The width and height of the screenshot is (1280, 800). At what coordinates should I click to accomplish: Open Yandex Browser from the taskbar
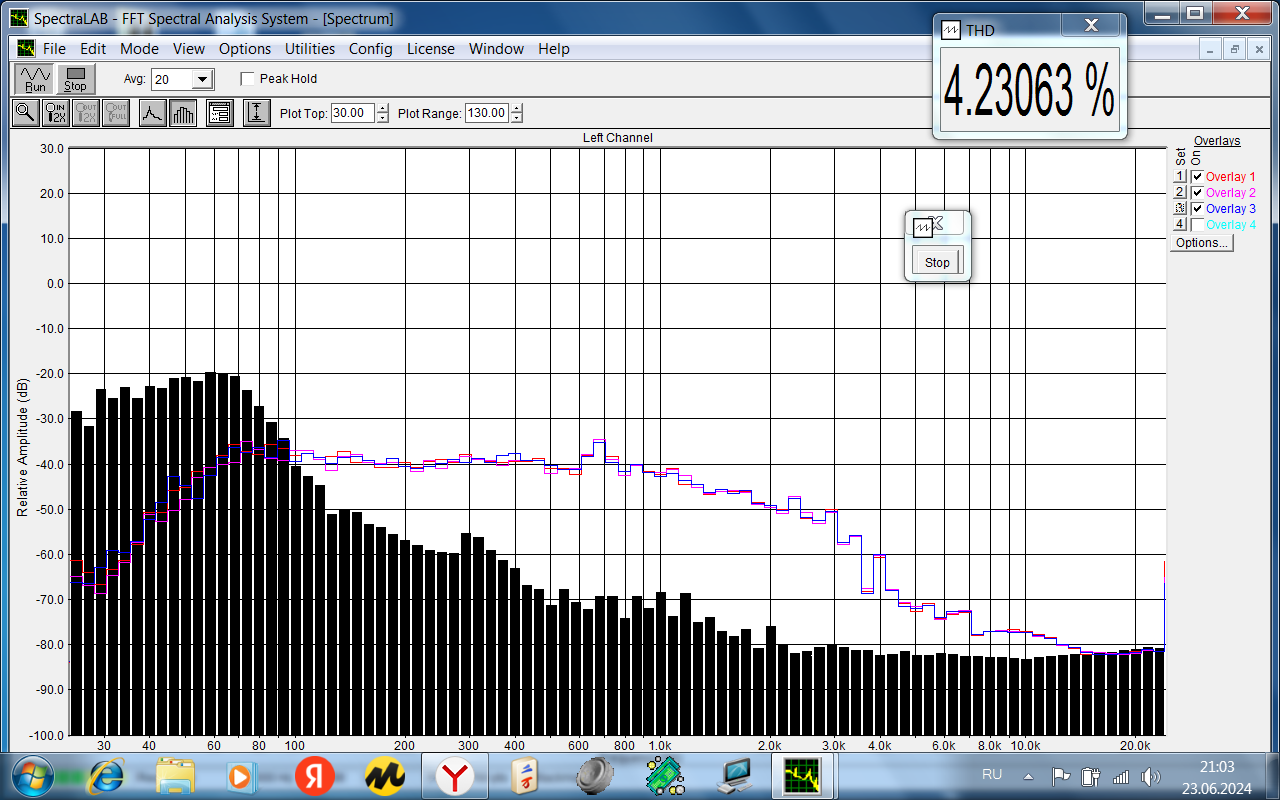tap(455, 775)
